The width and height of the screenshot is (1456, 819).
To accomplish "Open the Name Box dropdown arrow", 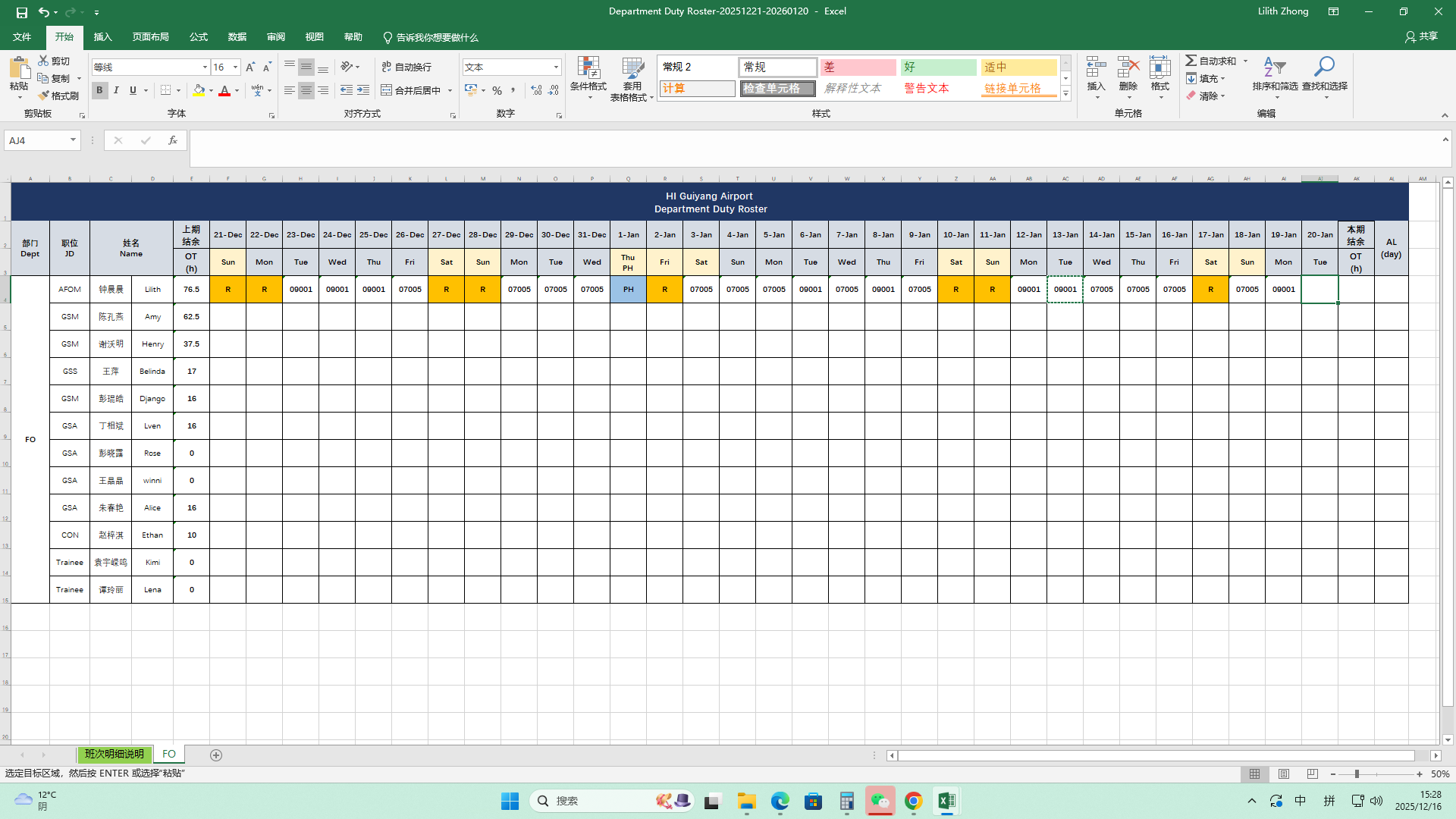I will click(x=73, y=140).
